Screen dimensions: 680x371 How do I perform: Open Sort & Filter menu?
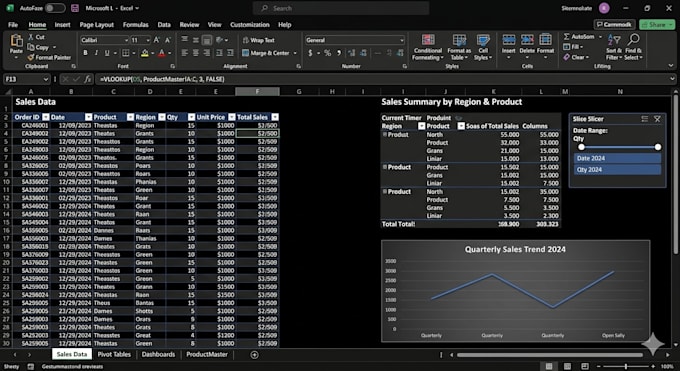coord(614,47)
